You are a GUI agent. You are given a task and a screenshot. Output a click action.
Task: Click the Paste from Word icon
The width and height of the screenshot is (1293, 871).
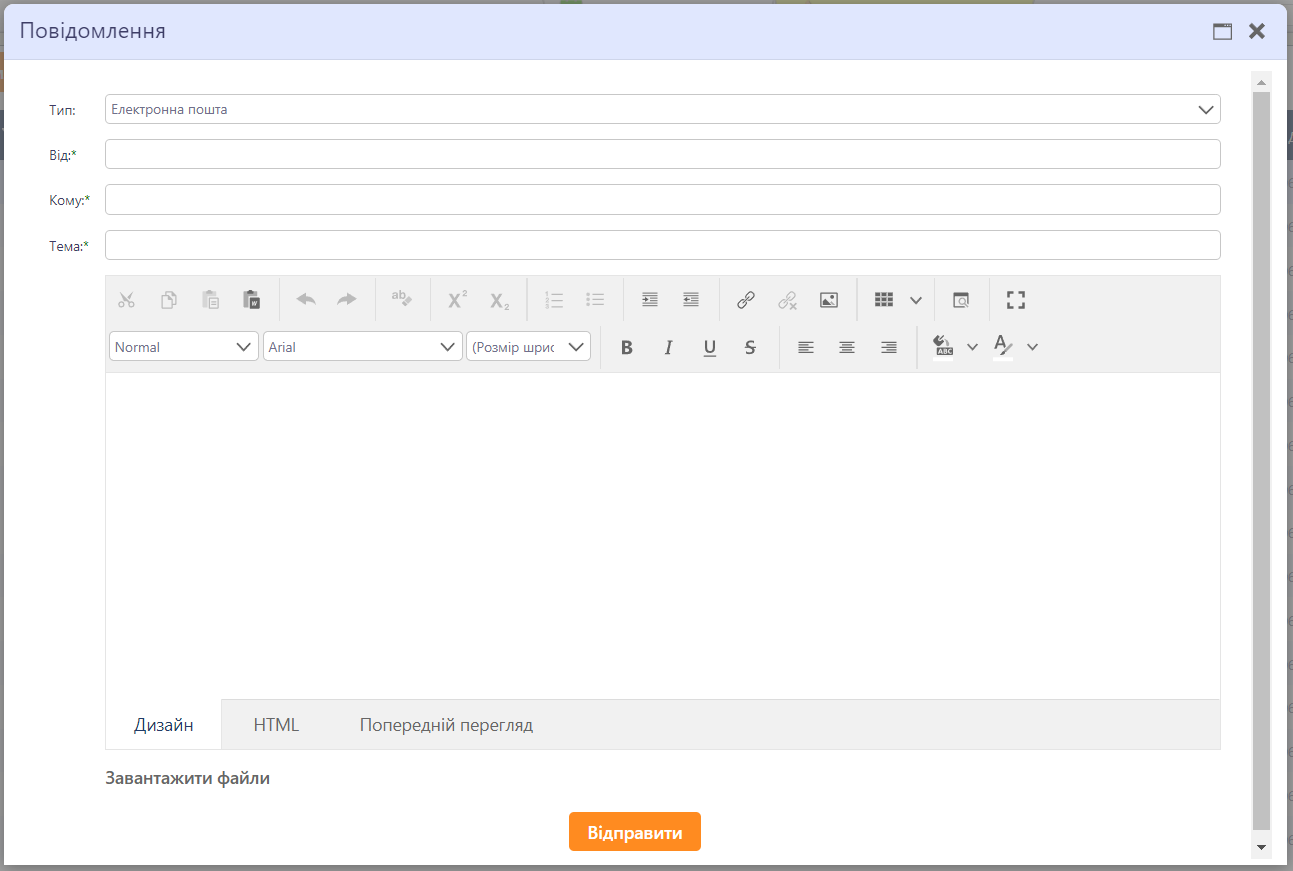point(251,300)
